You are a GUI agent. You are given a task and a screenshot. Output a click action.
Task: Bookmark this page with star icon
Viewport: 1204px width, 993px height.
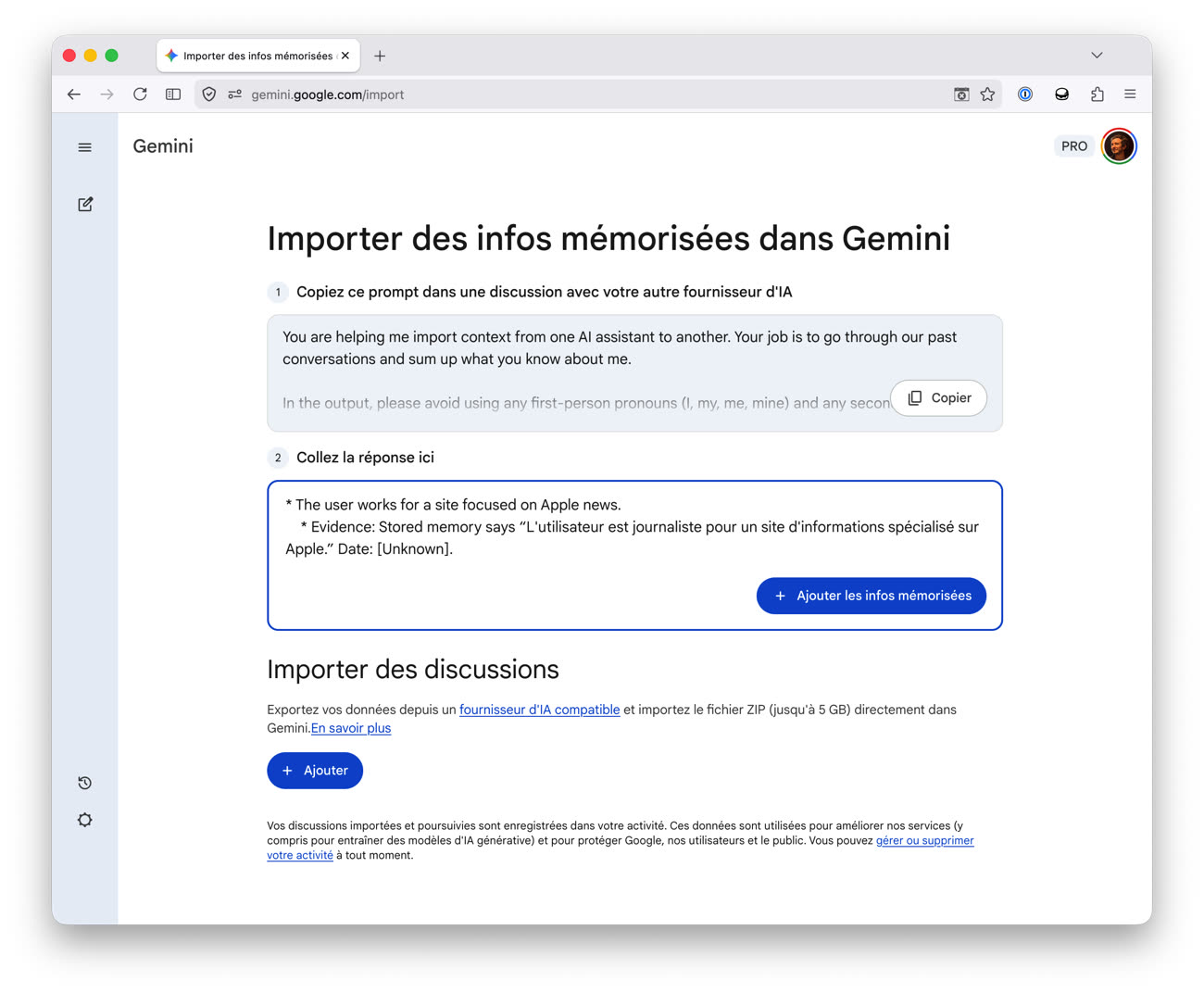pos(987,94)
